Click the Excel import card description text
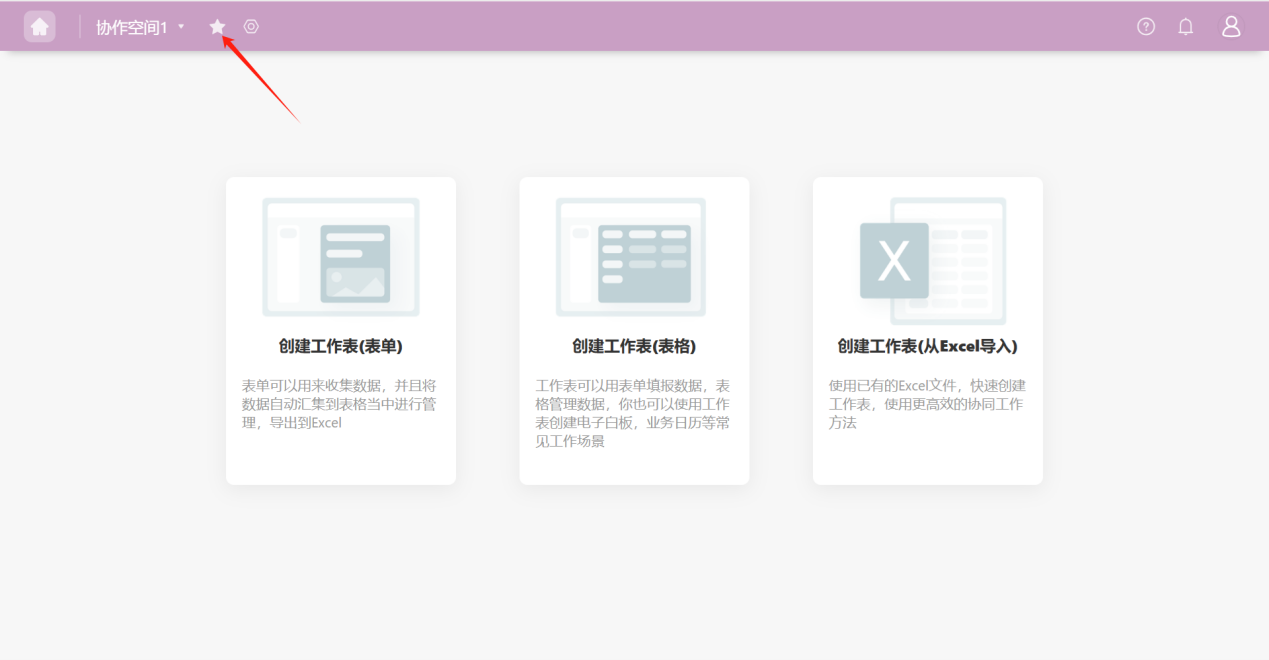 pos(927,404)
